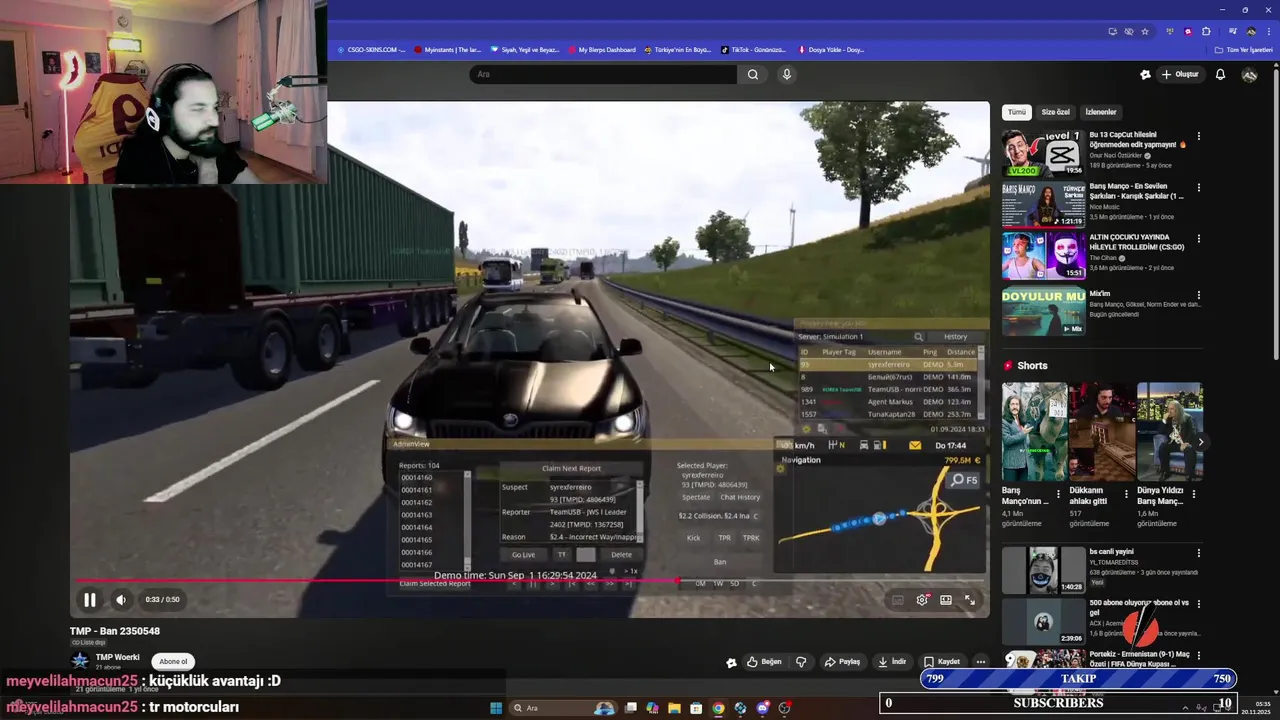
Task: Open the Mix'im playlist thumbnail
Action: click(1043, 311)
